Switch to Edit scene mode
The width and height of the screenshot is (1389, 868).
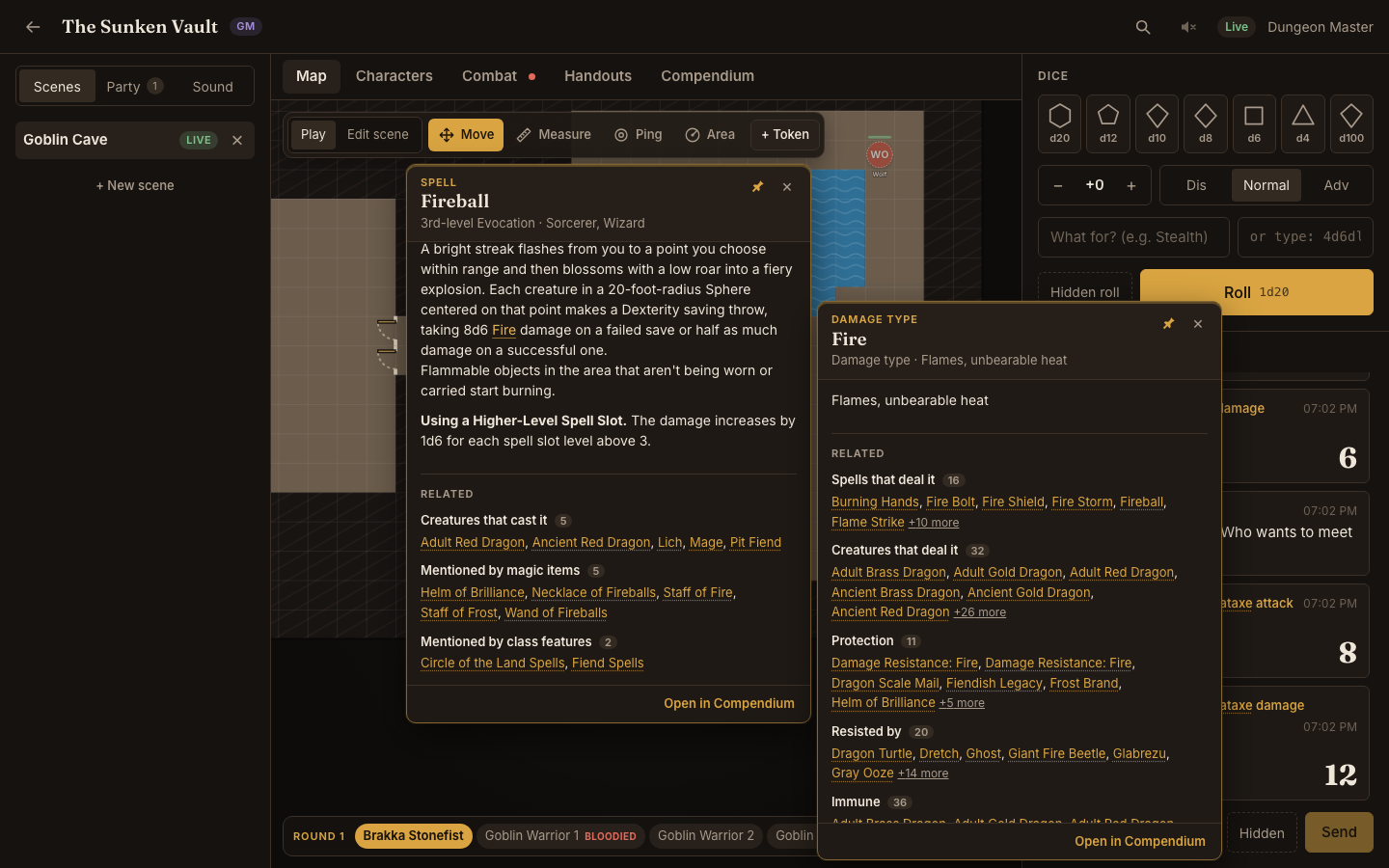(378, 135)
